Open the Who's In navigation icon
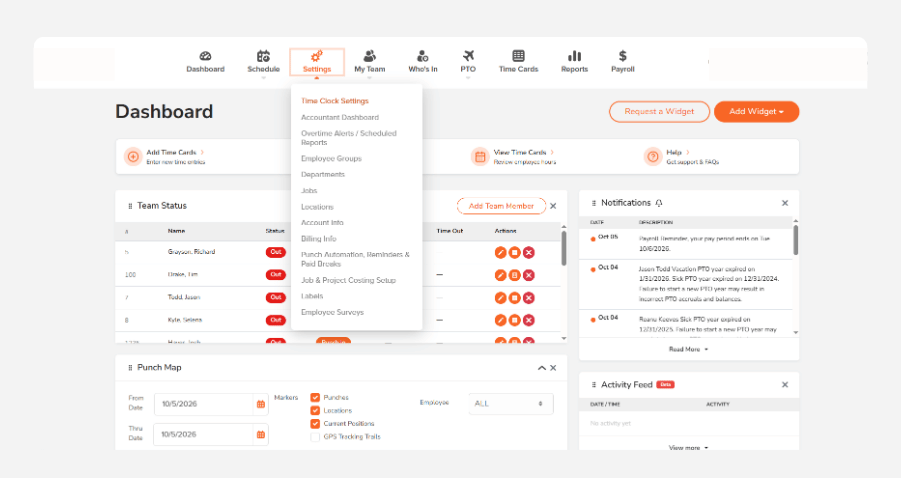Viewport: 901px width, 478px height. (x=423, y=56)
